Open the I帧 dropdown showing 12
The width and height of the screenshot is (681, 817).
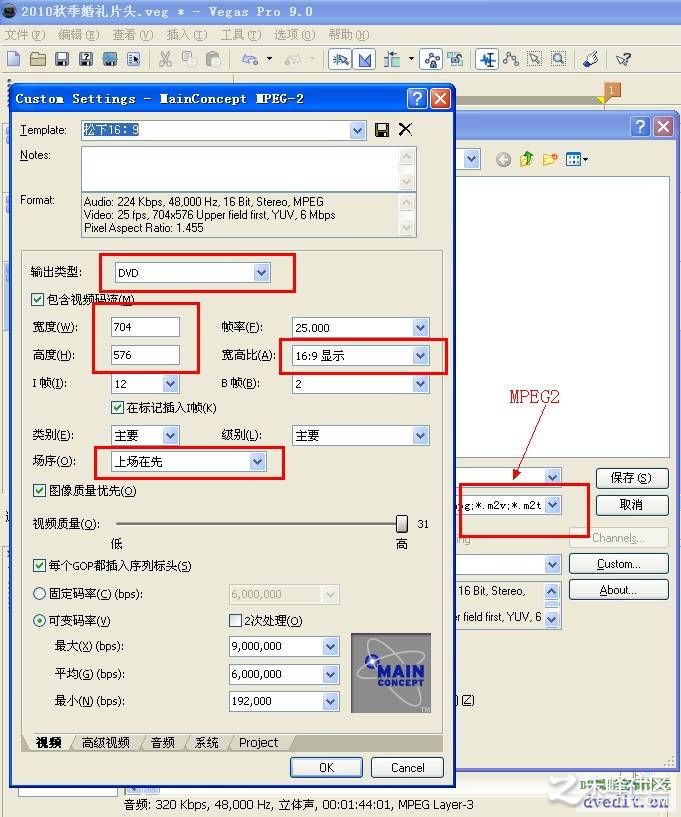pyautogui.click(x=170, y=383)
